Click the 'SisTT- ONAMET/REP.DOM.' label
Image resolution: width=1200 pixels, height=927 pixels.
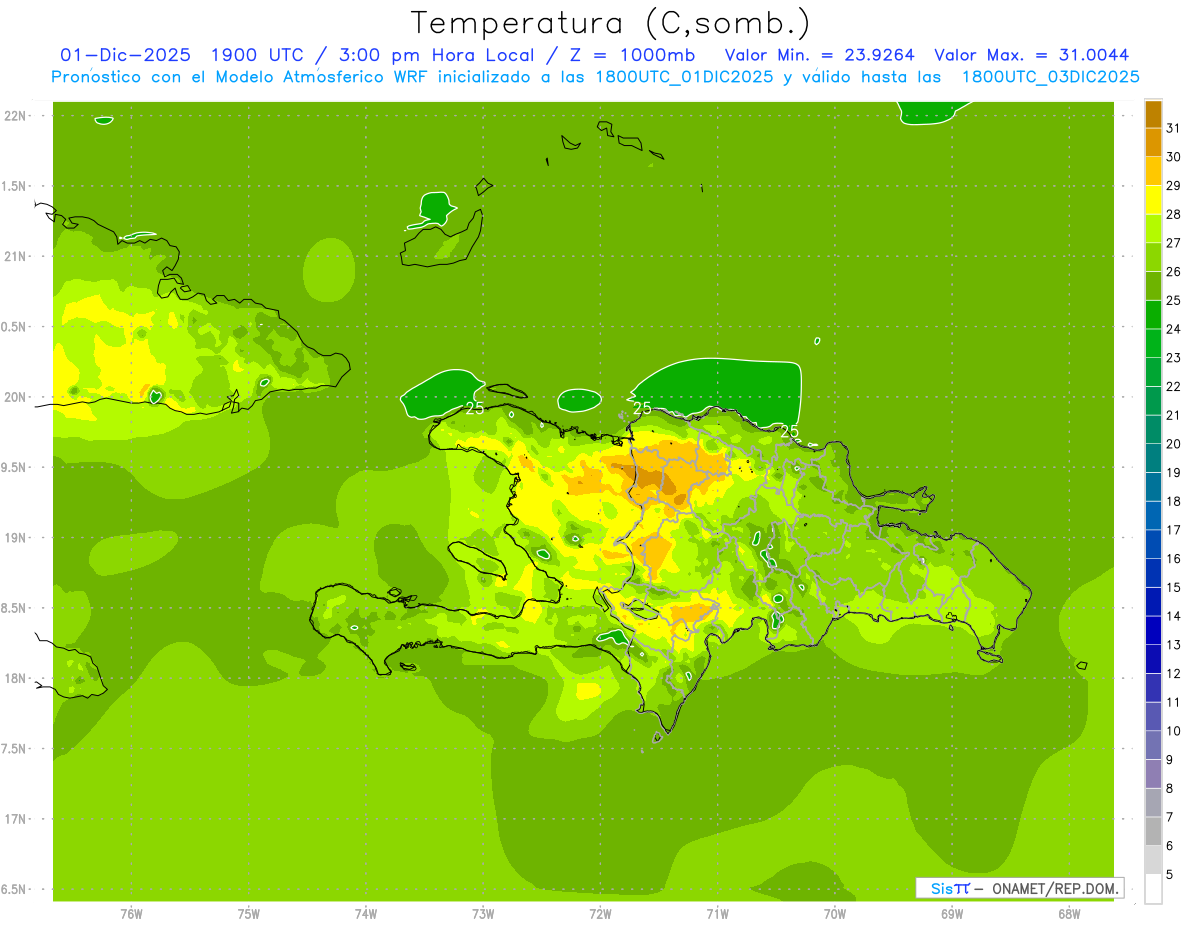(x=1019, y=888)
